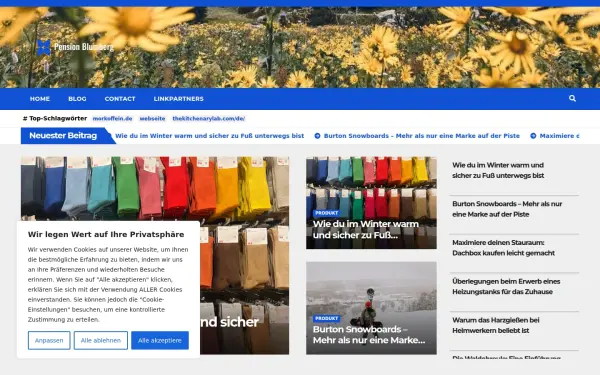
Task: Click the Neuester Beitrag label
Action: 63,135
